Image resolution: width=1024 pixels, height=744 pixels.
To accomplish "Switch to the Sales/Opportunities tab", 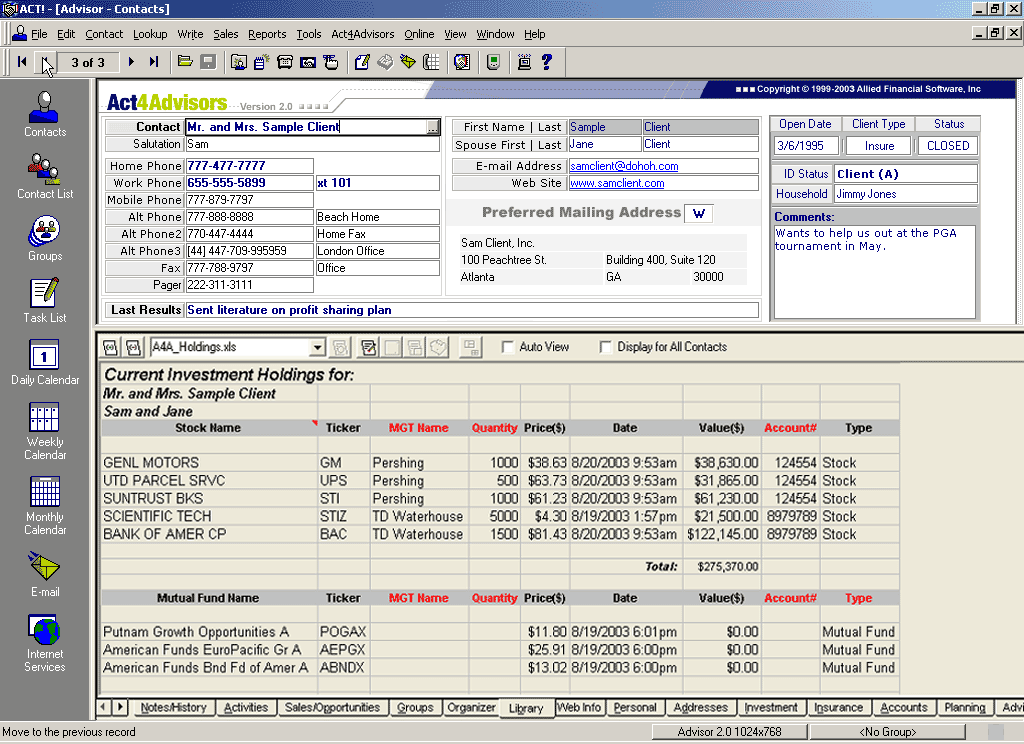I will pos(332,707).
